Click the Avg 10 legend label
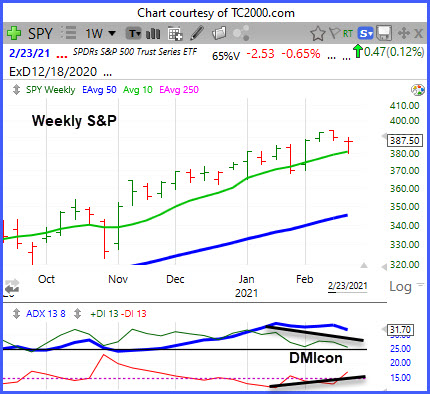This screenshot has width=430, height=394. [137, 90]
